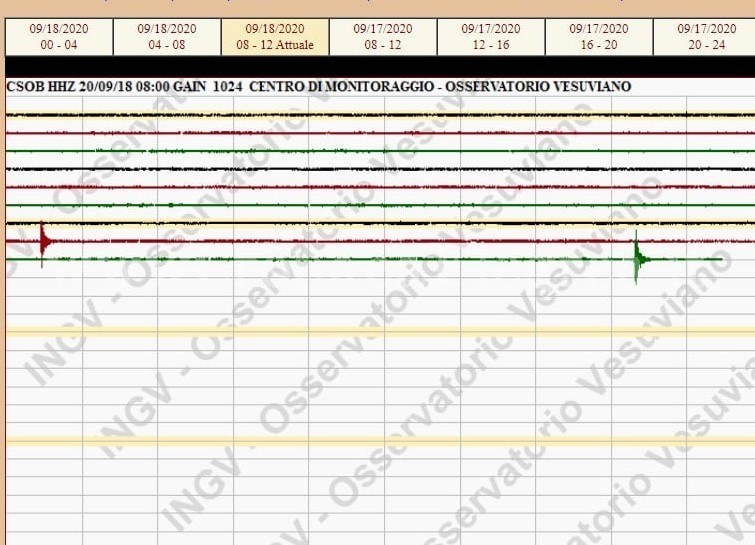Image resolution: width=755 pixels, height=545 pixels.
Task: Click the end of the last green trace
Action: 720,260
